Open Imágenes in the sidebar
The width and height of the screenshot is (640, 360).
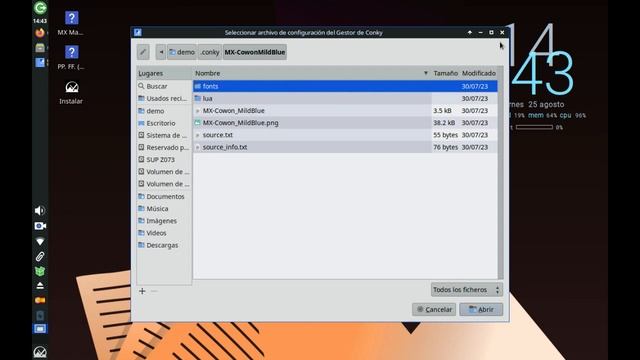(164, 221)
